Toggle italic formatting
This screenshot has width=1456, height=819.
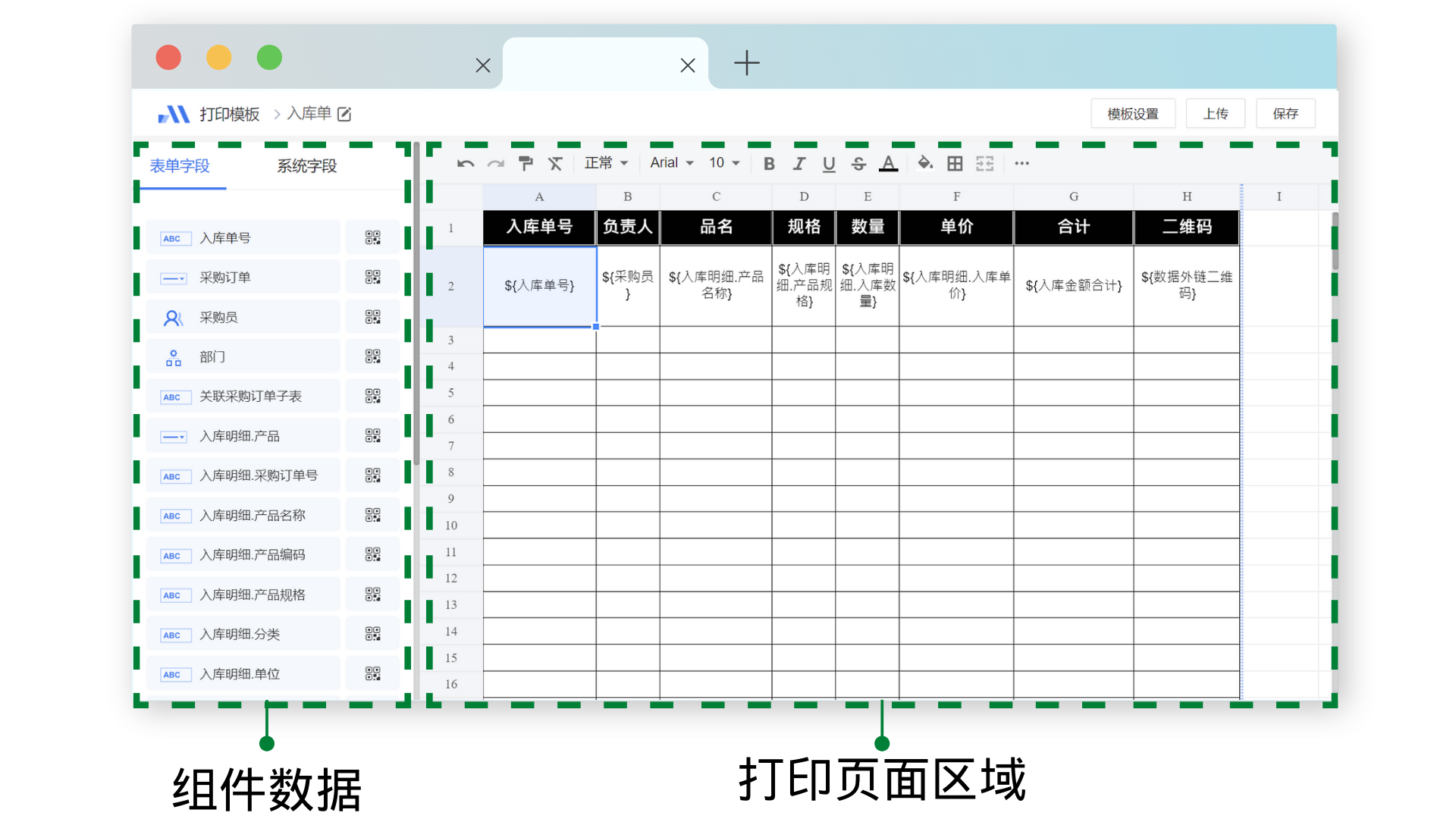pyautogui.click(x=799, y=163)
